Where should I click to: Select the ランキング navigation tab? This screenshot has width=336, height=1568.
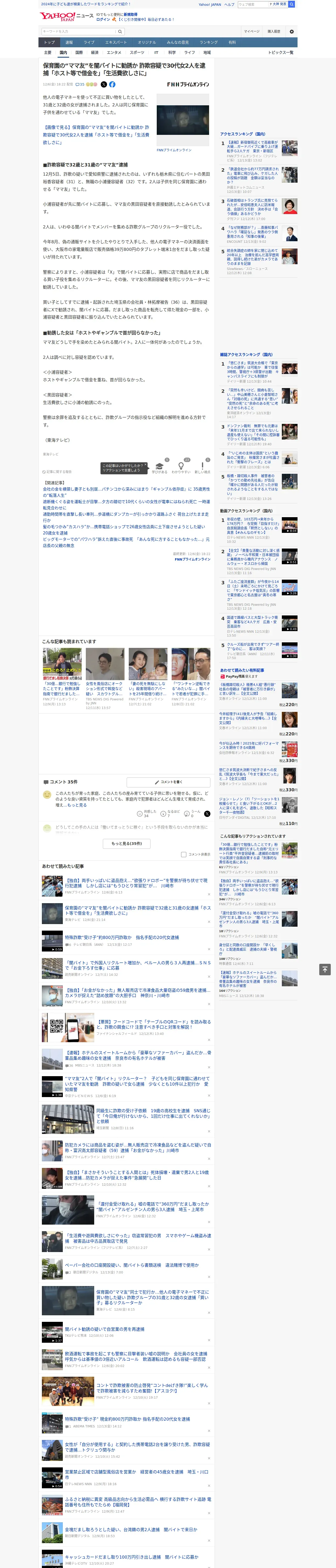click(x=209, y=43)
